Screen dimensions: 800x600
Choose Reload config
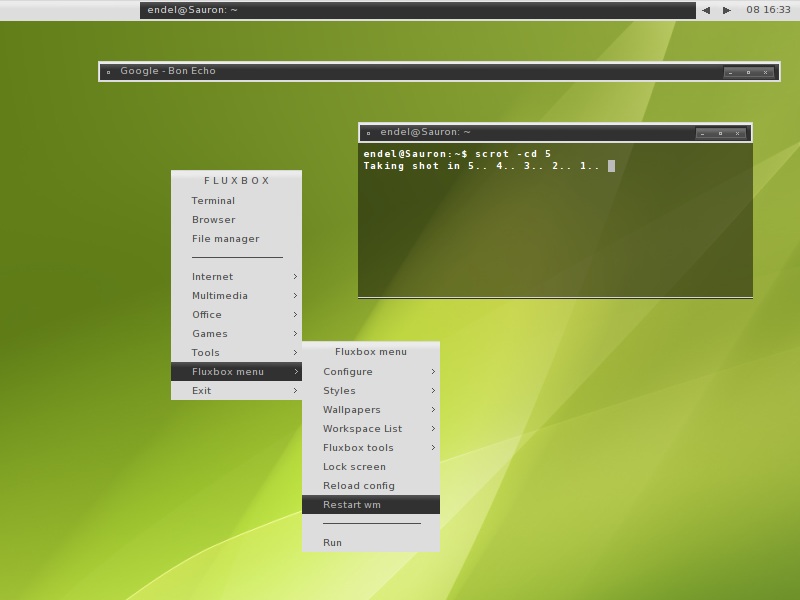coord(371,485)
